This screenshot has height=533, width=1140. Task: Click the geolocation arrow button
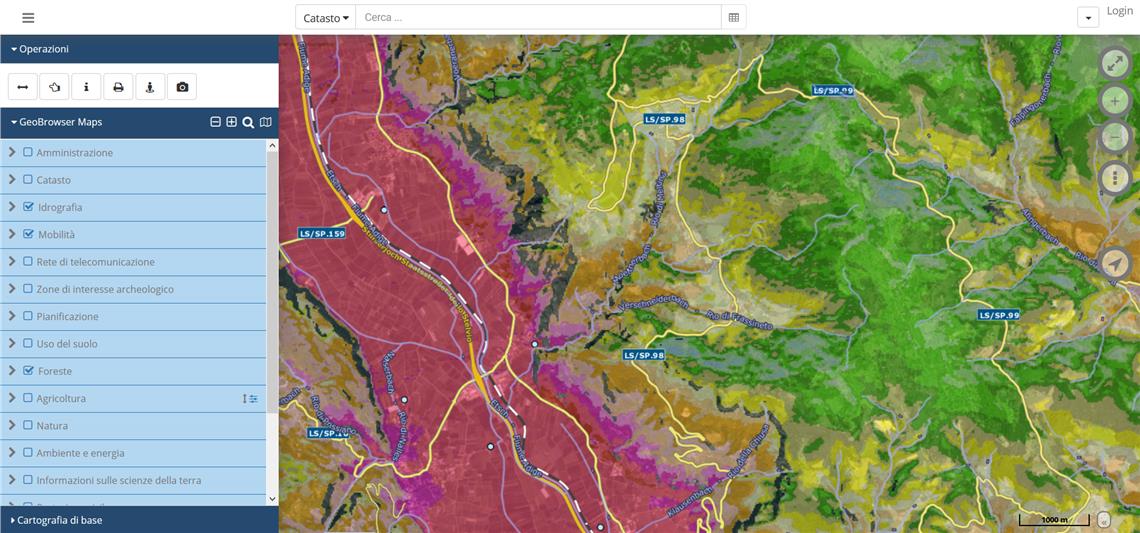coord(1114,263)
